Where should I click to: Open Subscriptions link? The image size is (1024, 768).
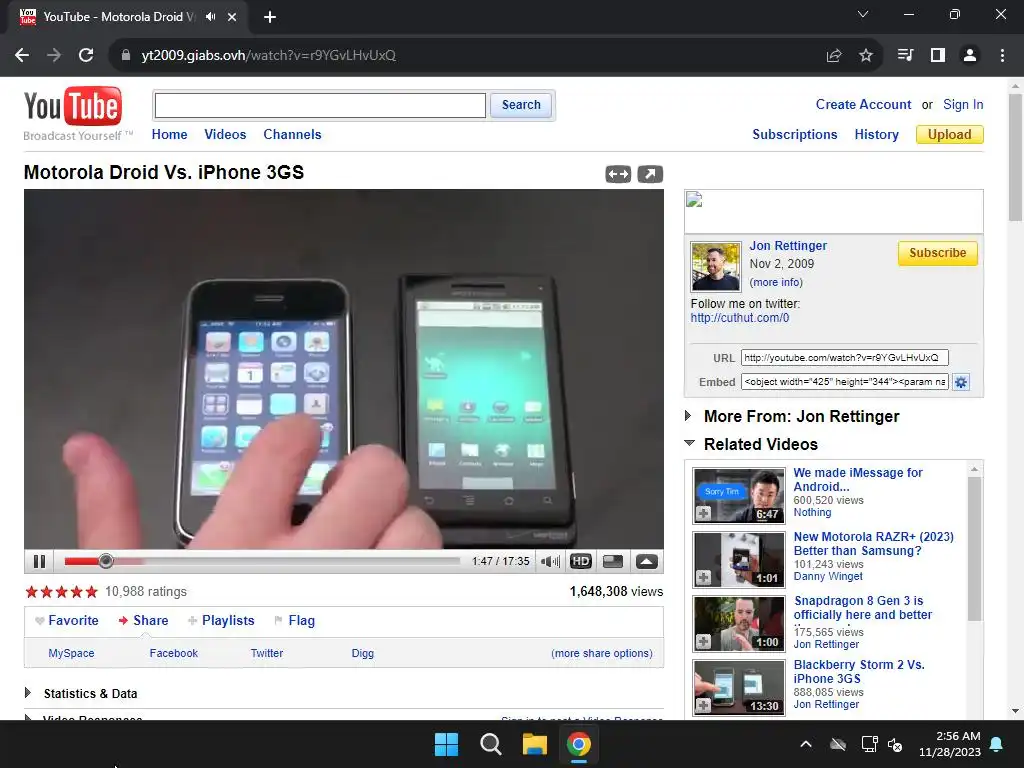(795, 135)
